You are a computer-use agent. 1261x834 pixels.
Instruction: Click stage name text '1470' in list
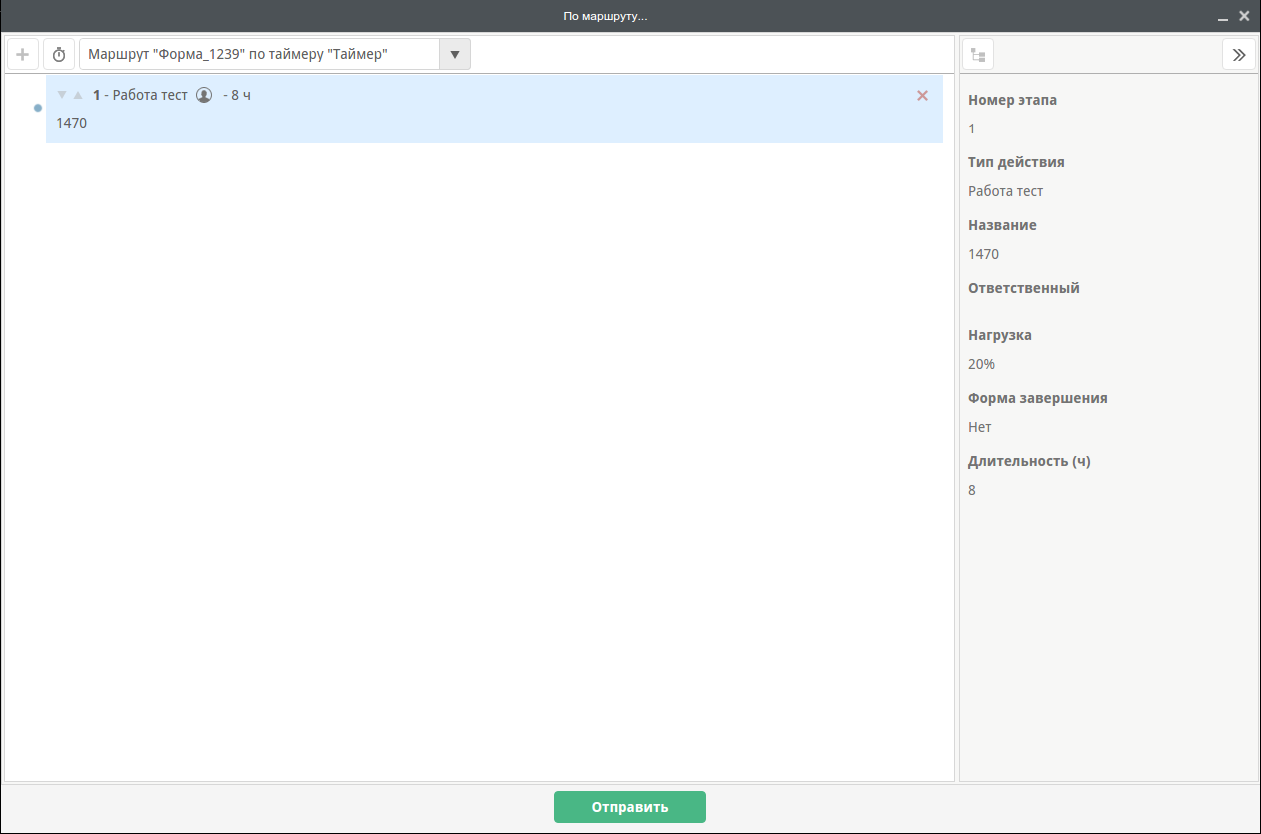tap(72, 123)
